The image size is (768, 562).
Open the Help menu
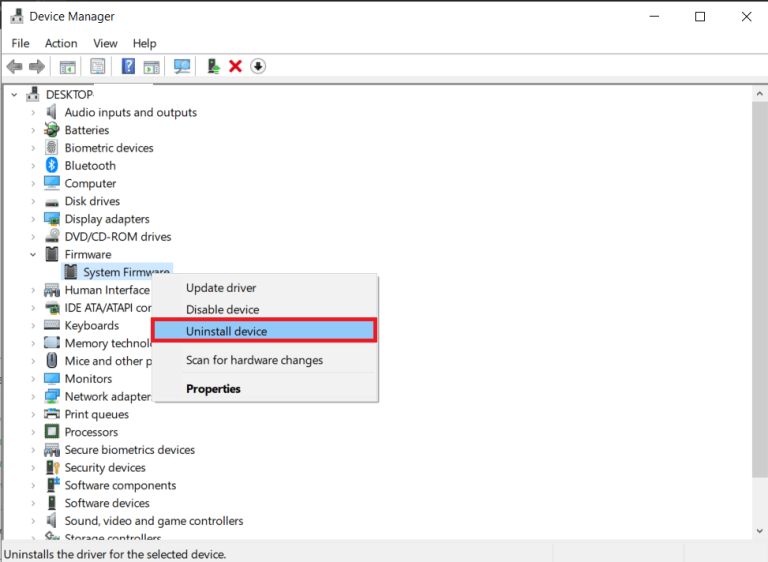(144, 43)
